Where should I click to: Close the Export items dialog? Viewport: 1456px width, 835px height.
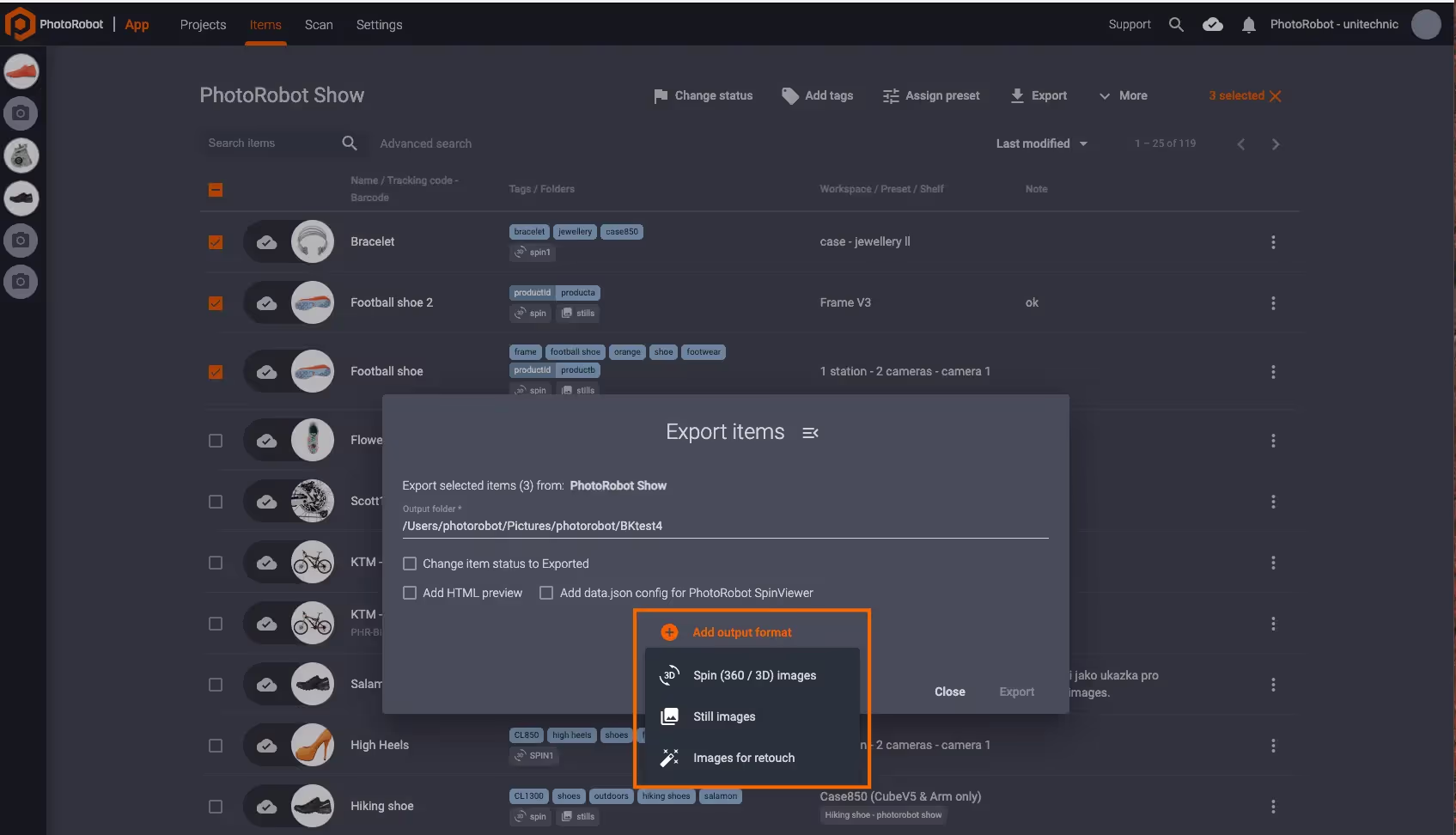[x=949, y=692]
